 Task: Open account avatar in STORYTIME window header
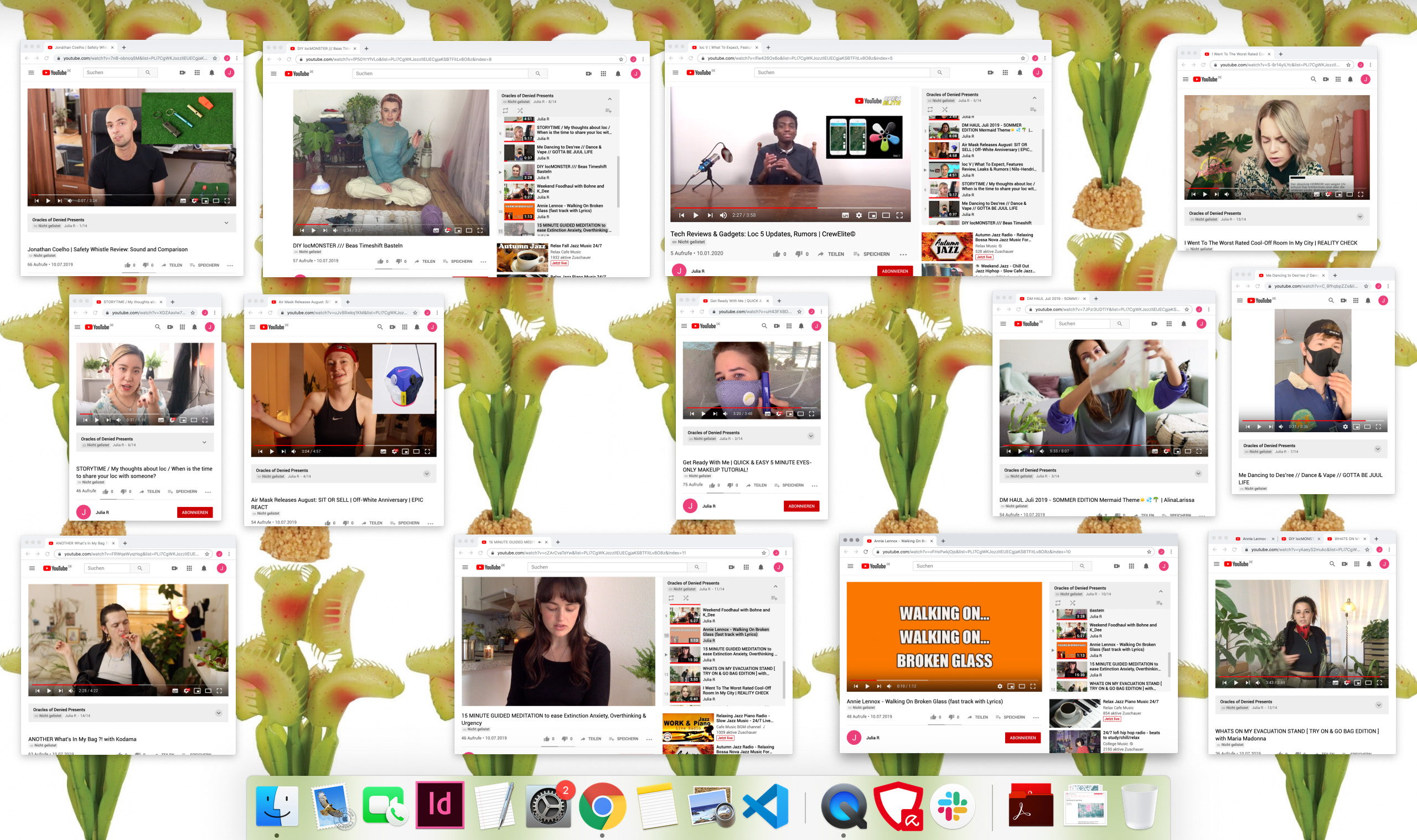click(x=209, y=326)
